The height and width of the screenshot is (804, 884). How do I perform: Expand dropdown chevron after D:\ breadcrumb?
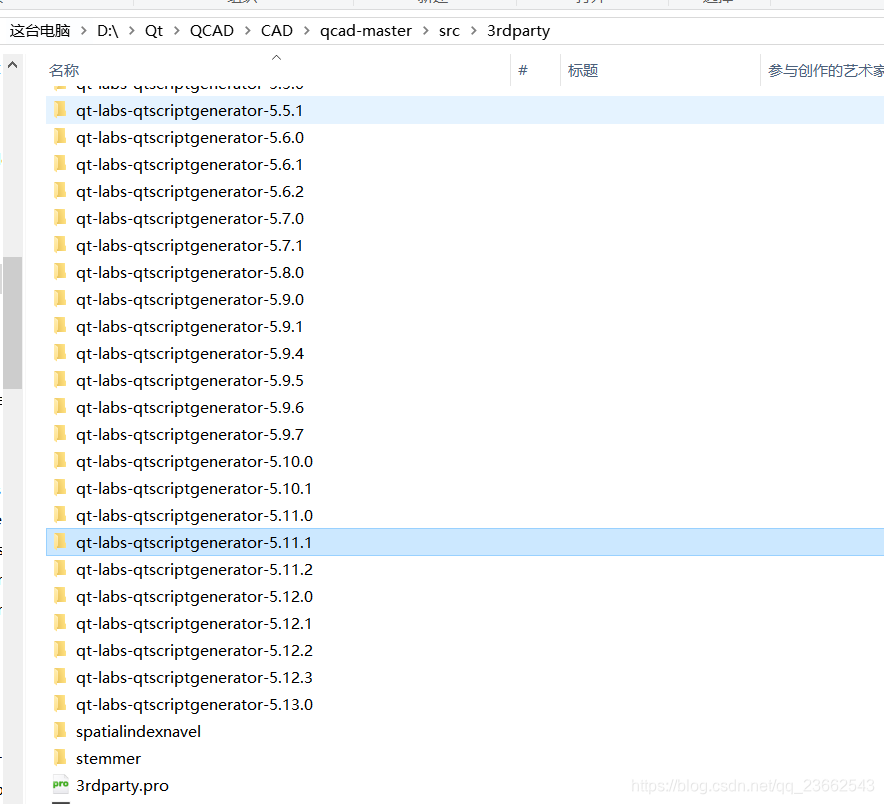pyautogui.click(x=131, y=31)
